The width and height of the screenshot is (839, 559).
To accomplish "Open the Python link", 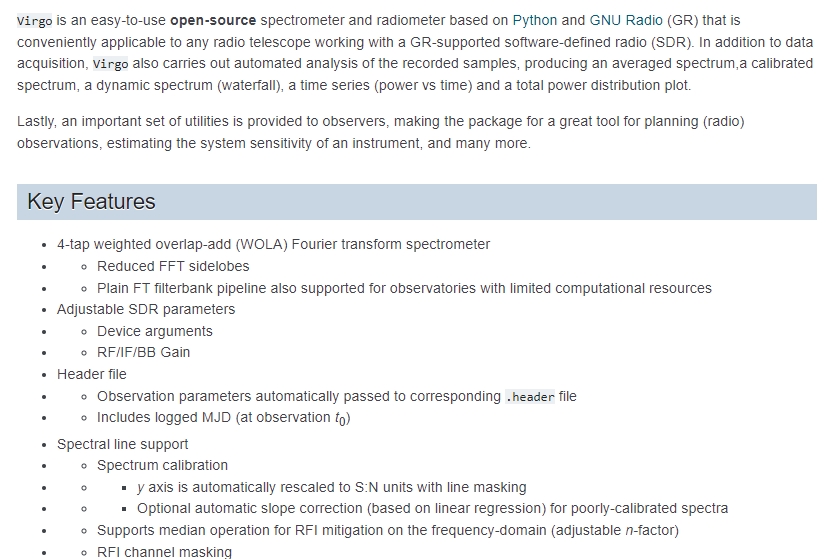I will click(x=534, y=20).
